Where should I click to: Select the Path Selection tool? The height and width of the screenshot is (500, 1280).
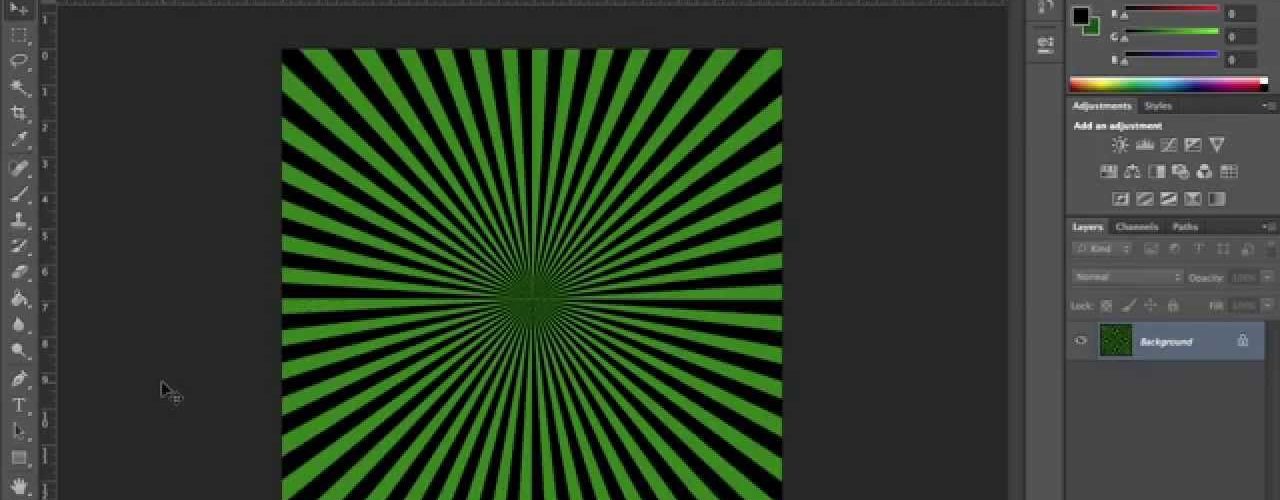pos(19,432)
